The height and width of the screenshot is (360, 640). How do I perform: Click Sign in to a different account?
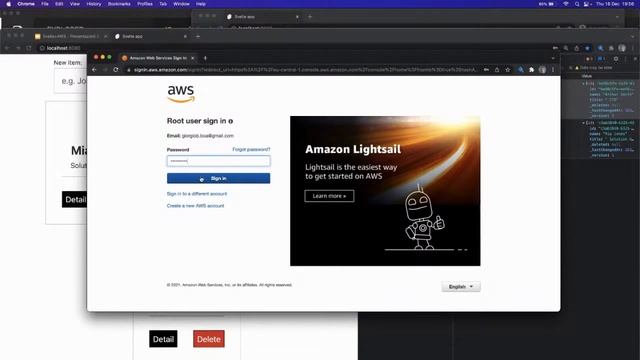[x=197, y=194]
